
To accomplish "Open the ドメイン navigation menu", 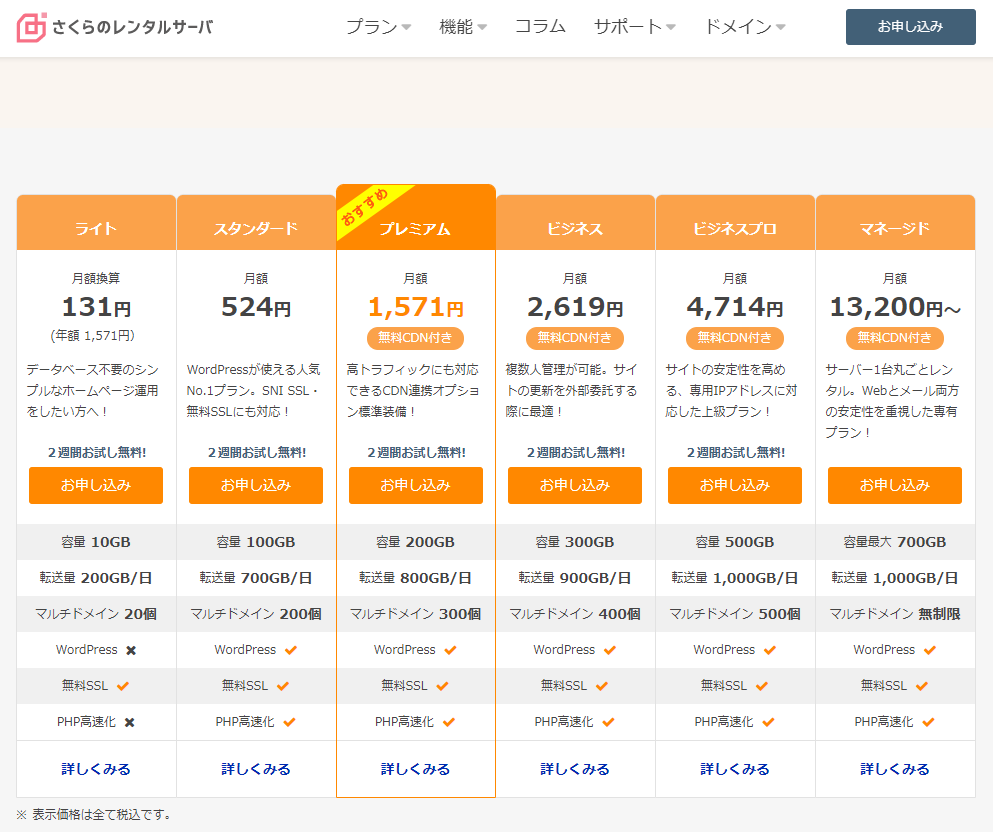I will [x=744, y=27].
